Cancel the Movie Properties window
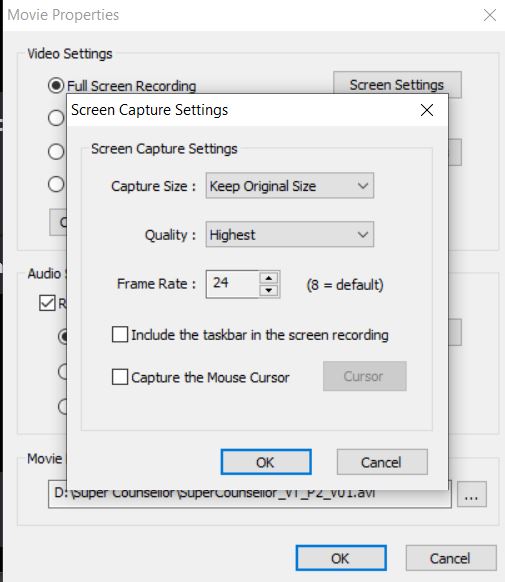The width and height of the screenshot is (505, 582). (451, 558)
